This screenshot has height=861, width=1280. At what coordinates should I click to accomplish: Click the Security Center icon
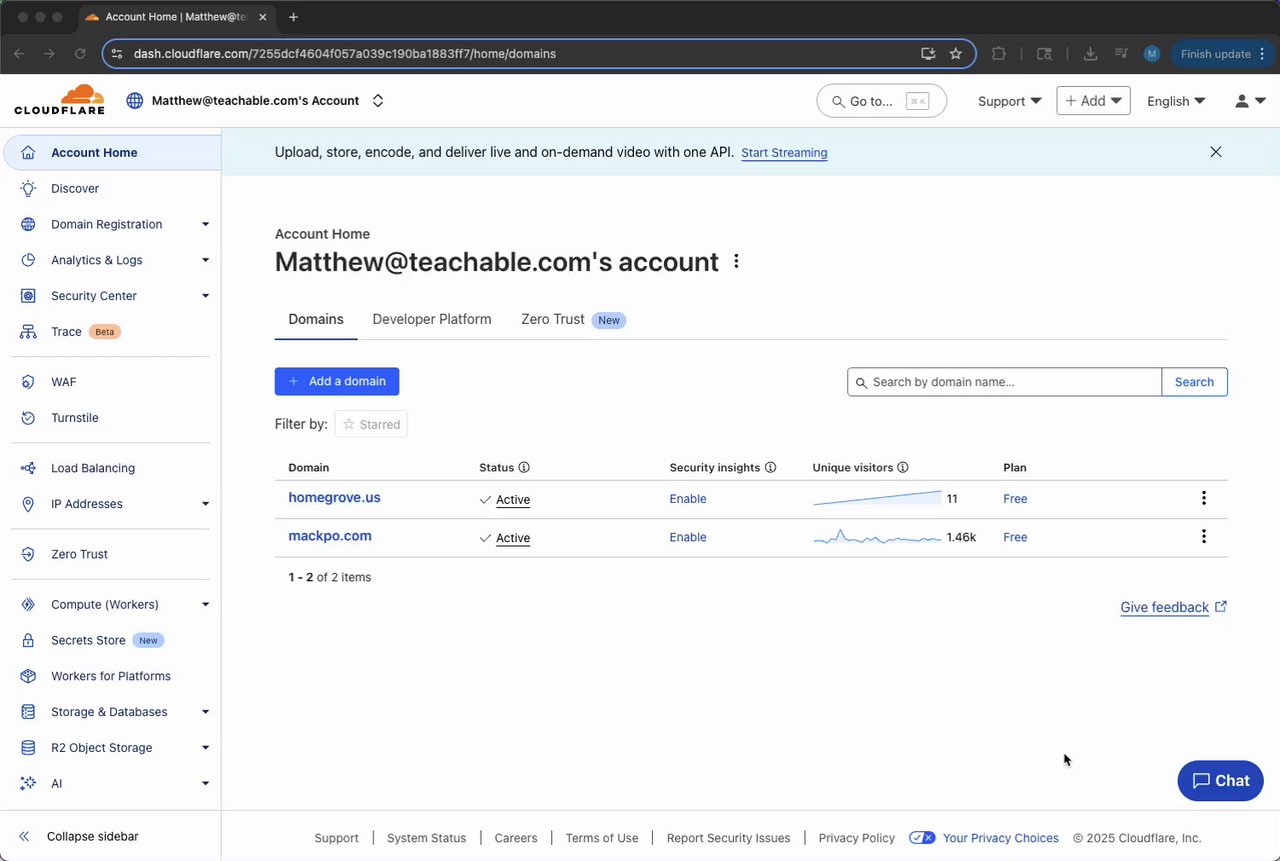pos(29,296)
